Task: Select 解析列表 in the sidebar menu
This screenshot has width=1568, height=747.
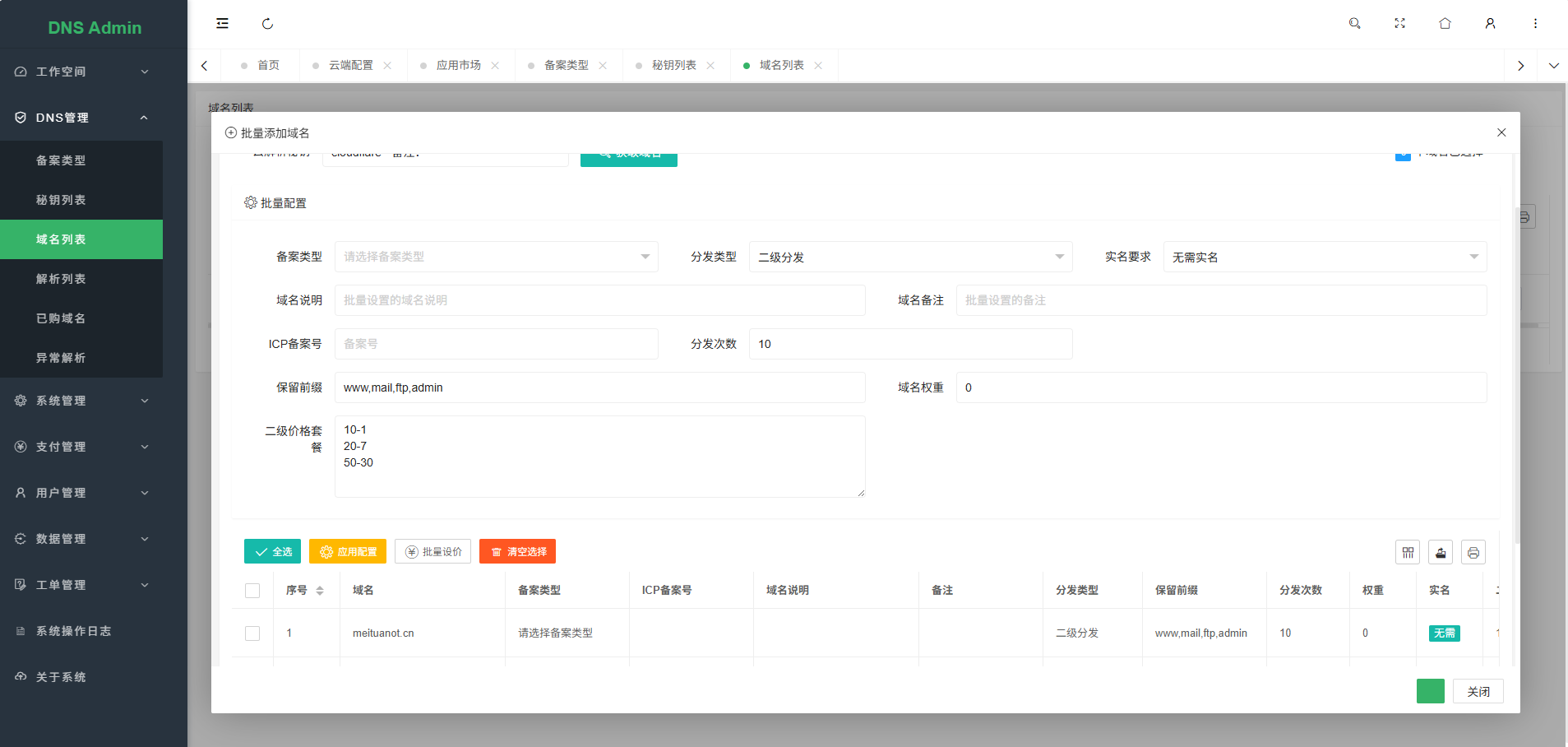Action: (61, 279)
